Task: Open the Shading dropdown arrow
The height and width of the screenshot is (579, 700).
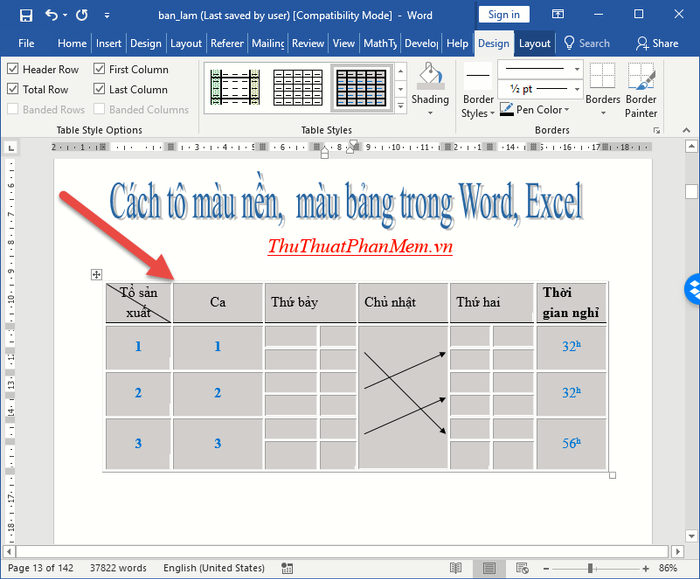Action: [430, 113]
